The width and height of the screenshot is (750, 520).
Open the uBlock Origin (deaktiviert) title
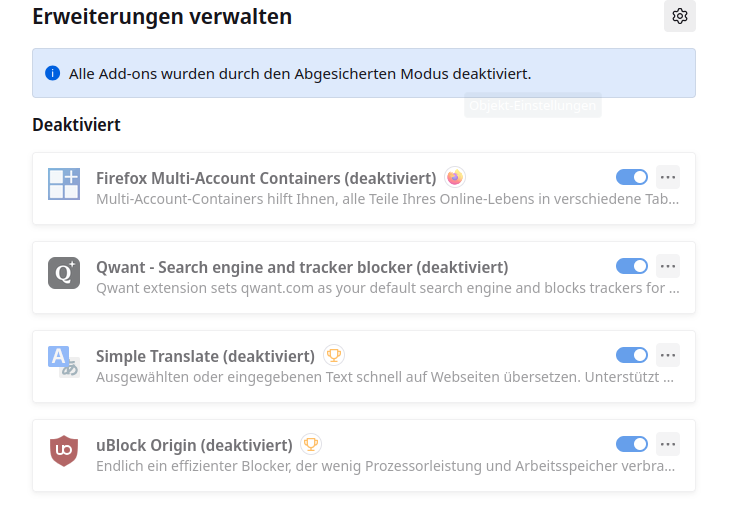tap(194, 445)
